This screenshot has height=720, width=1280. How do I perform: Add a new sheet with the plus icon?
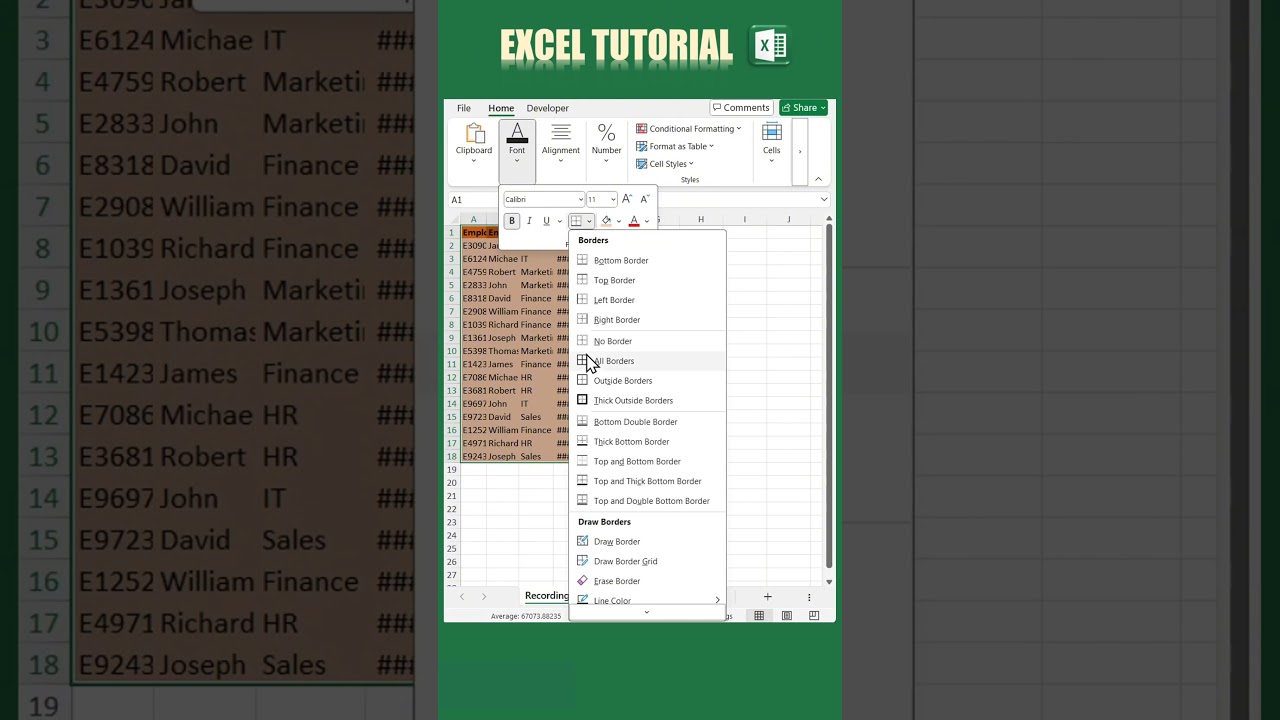pyautogui.click(x=768, y=597)
